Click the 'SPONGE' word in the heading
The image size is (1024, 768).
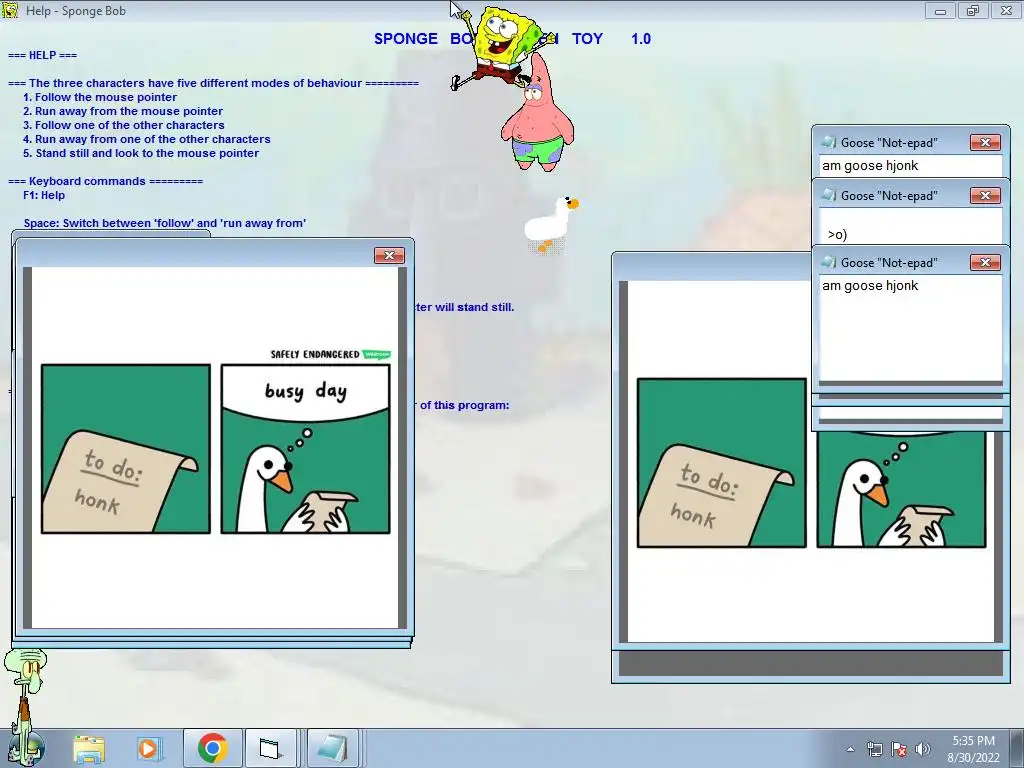pyautogui.click(x=406, y=39)
